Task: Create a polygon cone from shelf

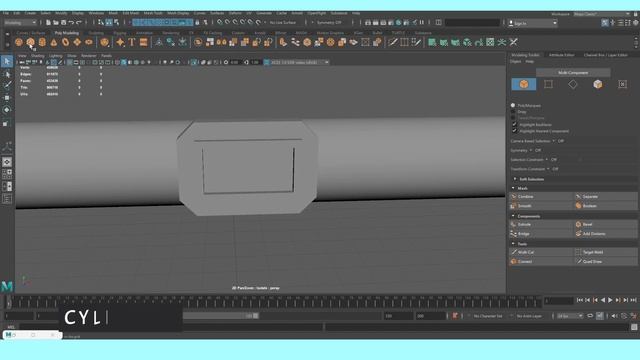Action: pos(54,42)
